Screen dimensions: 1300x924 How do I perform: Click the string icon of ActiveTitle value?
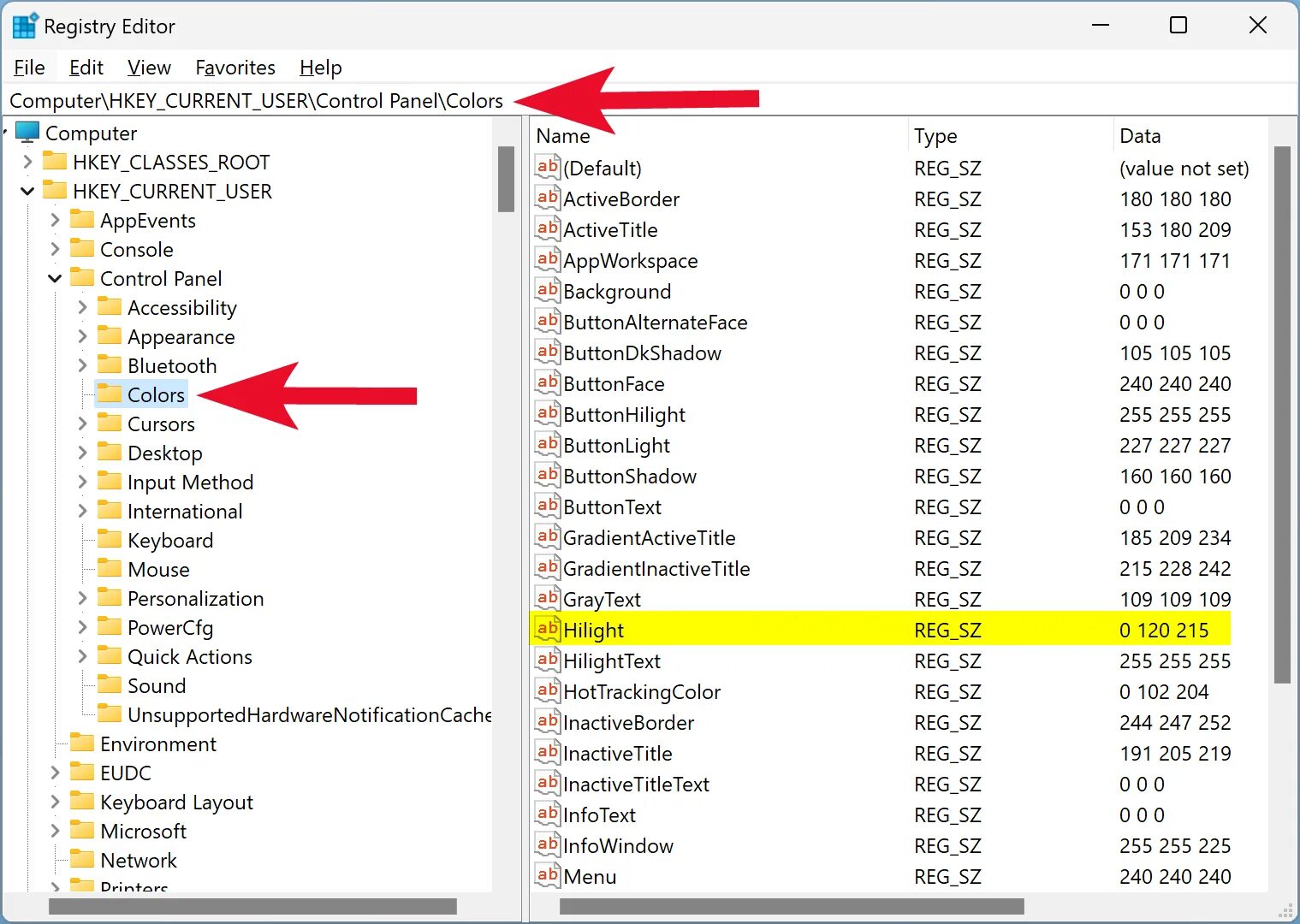point(548,228)
